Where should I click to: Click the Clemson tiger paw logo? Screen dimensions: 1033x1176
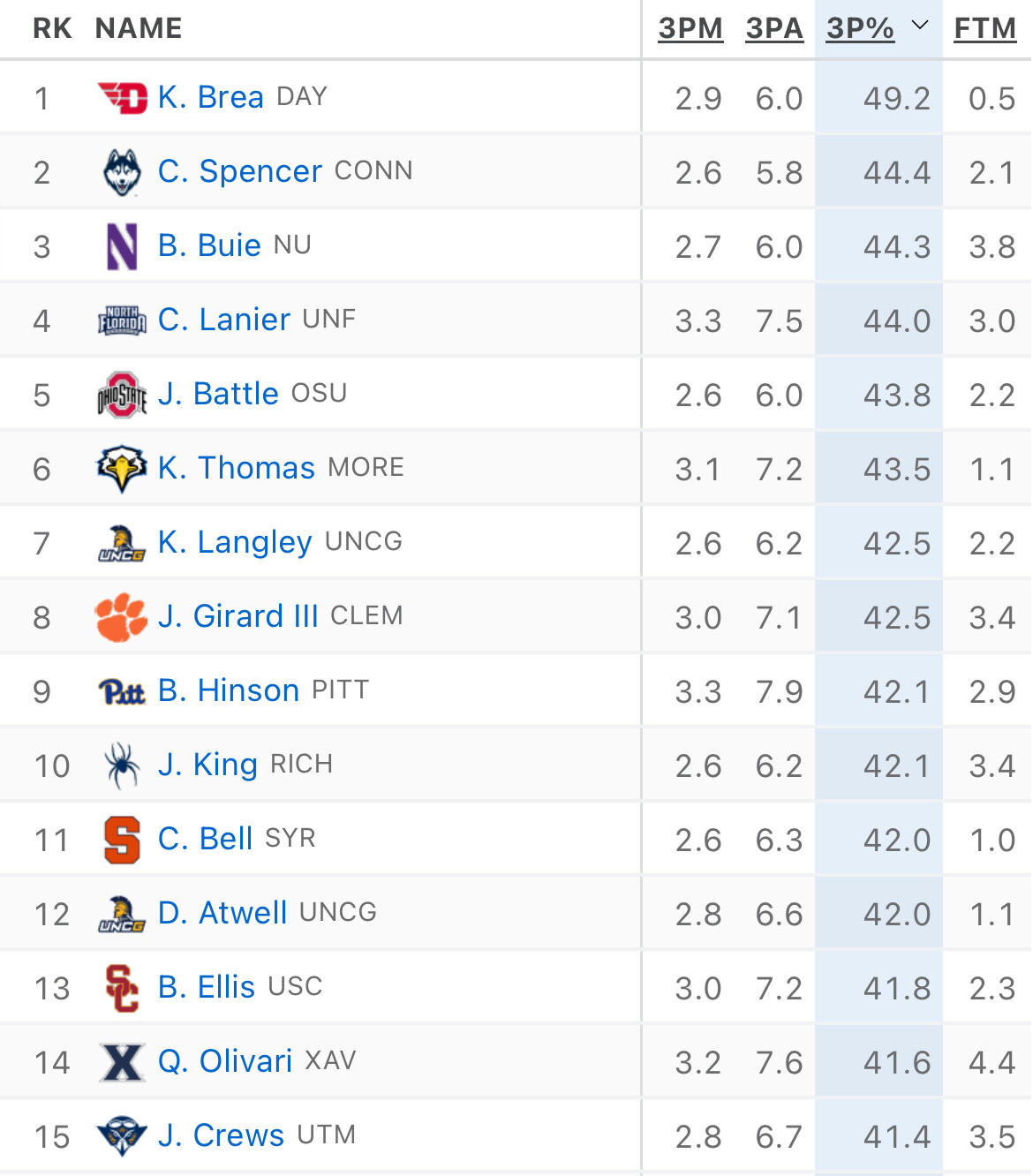(122, 617)
